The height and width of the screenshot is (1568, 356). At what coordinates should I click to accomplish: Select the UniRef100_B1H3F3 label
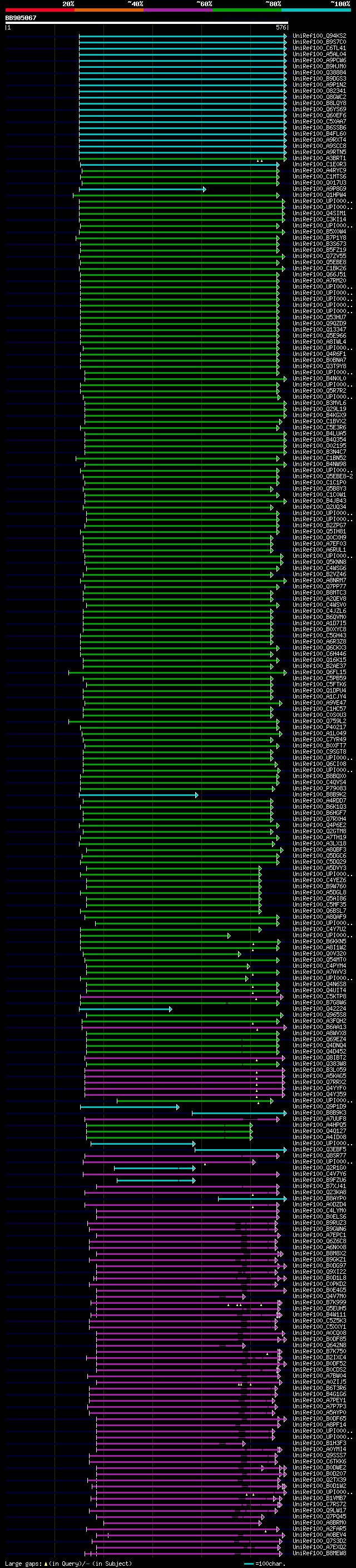pos(319,1443)
